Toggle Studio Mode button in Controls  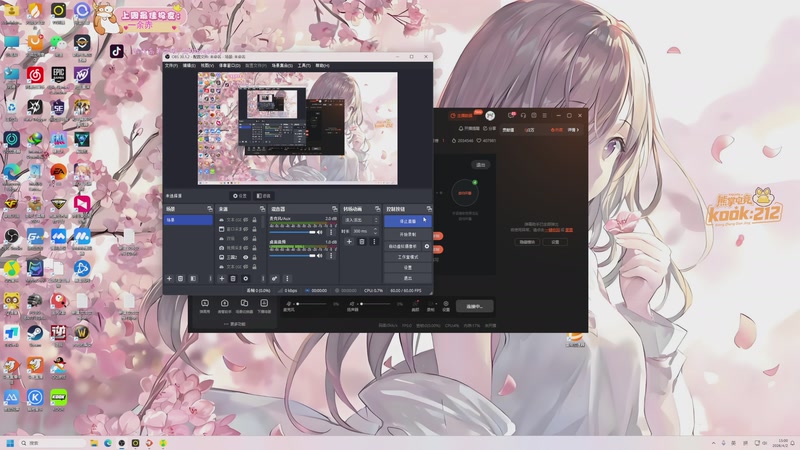click(x=408, y=257)
